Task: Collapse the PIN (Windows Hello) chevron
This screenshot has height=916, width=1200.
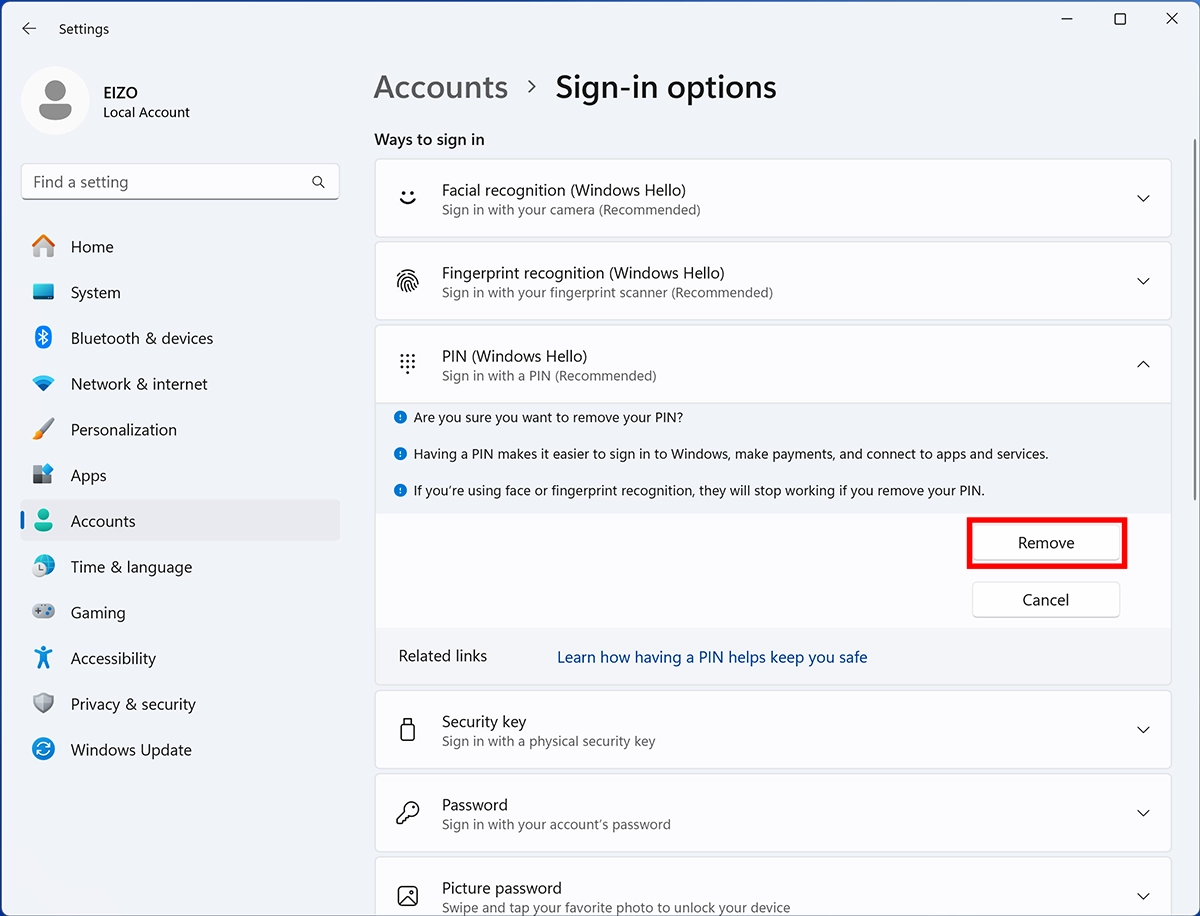Action: [1143, 364]
